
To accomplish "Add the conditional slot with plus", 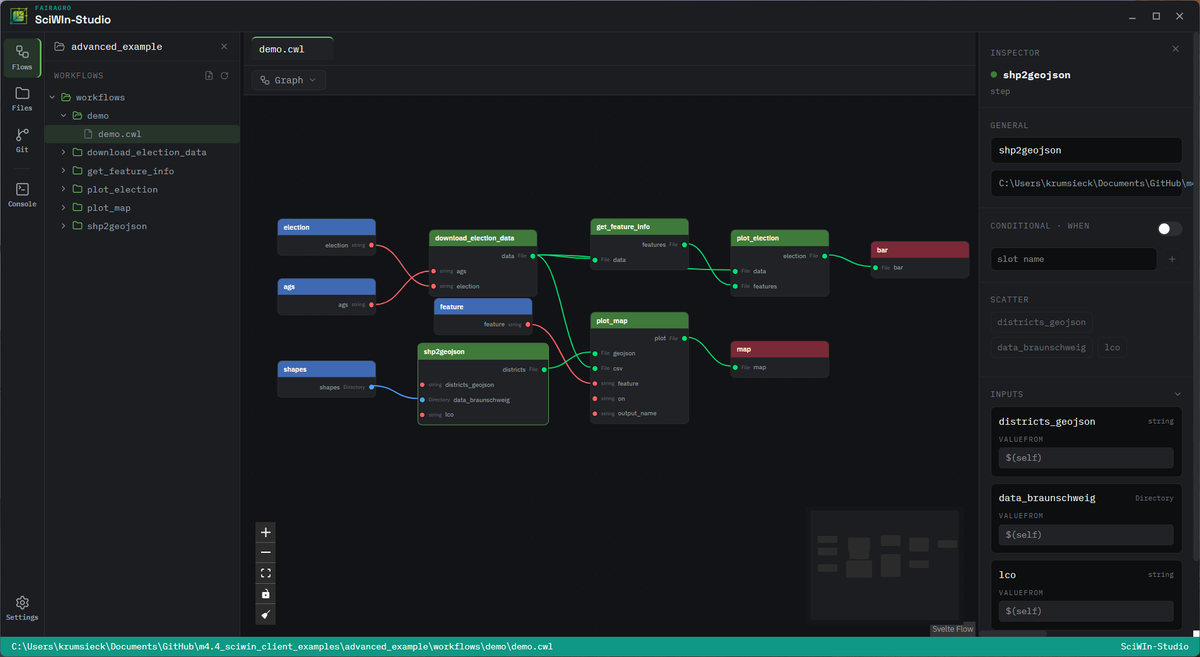I will [x=1172, y=259].
